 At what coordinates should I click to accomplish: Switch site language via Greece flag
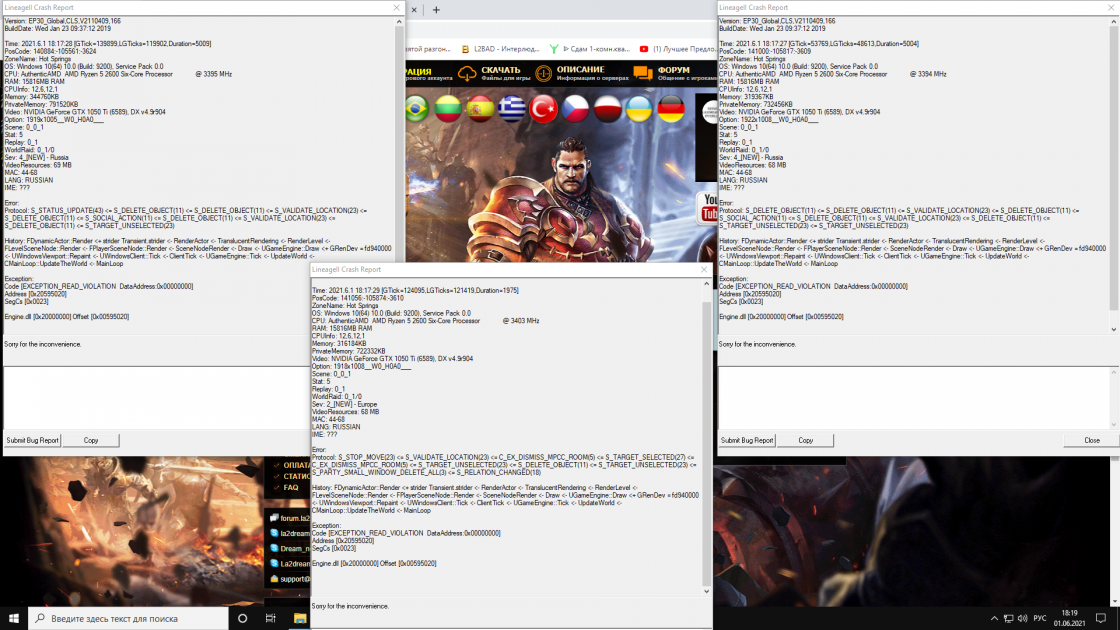[x=512, y=109]
